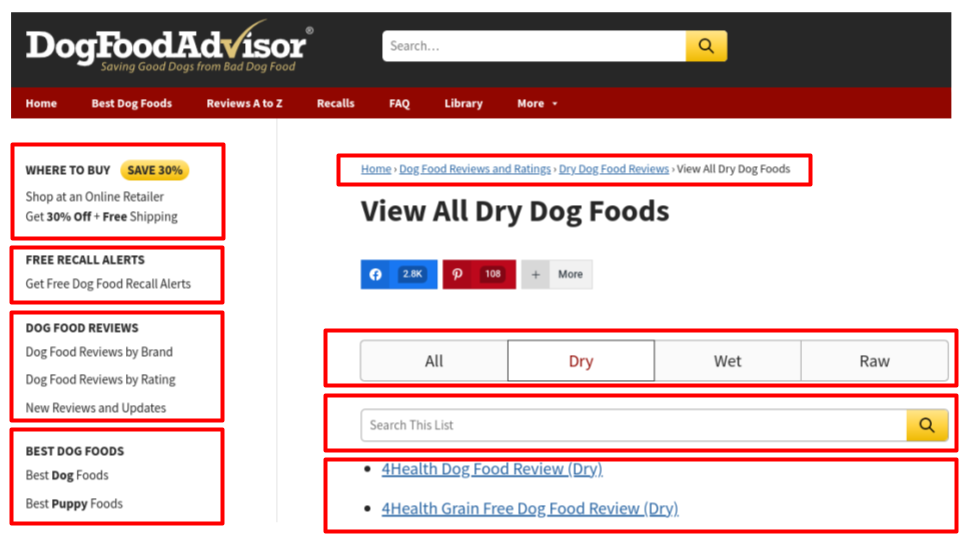960x540 pixels.
Task: Open Dog Food Reviews by Brand
Action: [99, 352]
